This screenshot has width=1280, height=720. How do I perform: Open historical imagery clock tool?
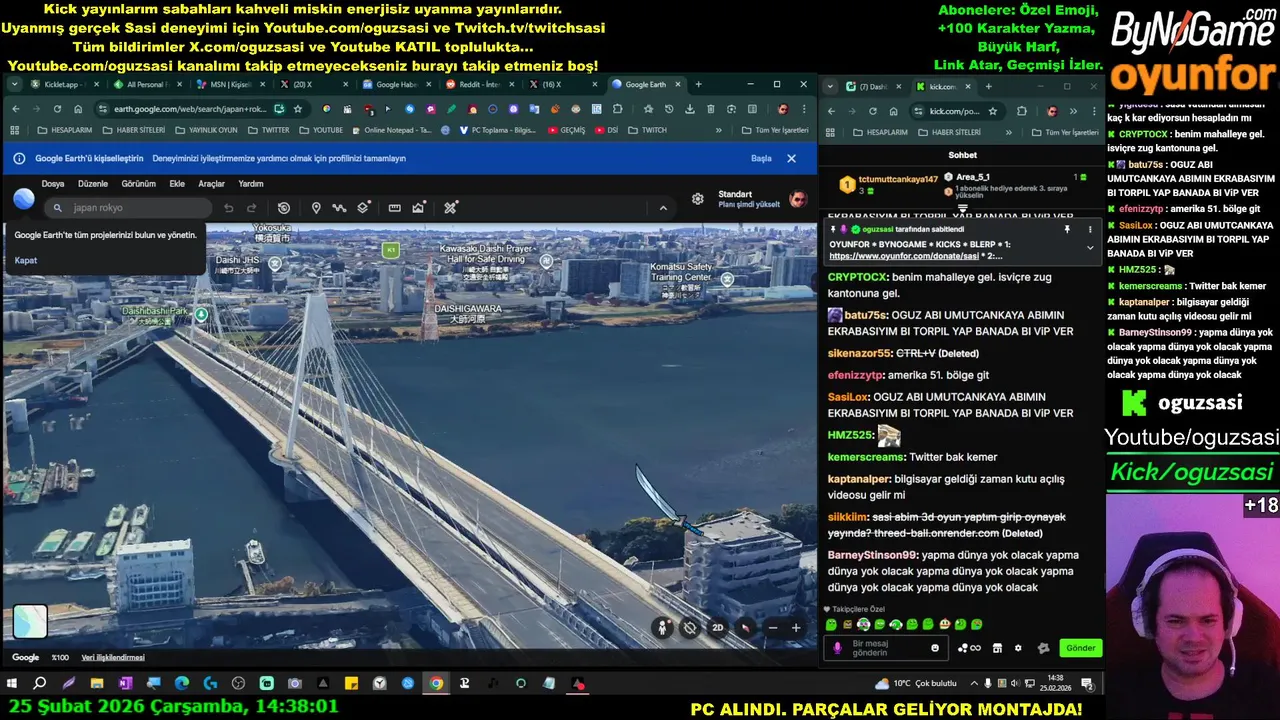coord(284,208)
